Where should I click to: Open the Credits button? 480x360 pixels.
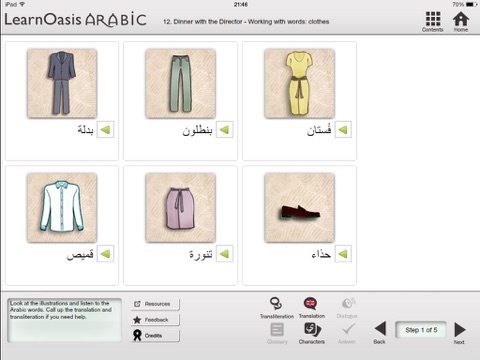click(155, 335)
